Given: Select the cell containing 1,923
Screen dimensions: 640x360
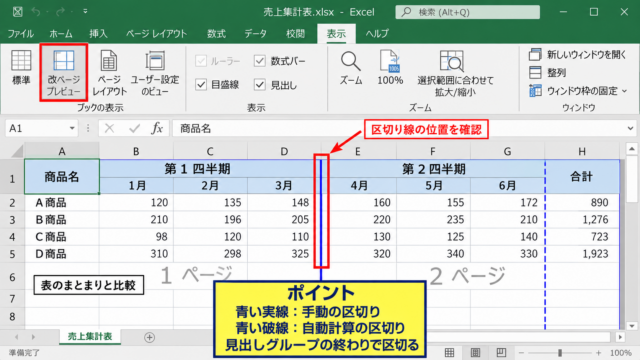Looking at the screenshot, I should (582, 254).
